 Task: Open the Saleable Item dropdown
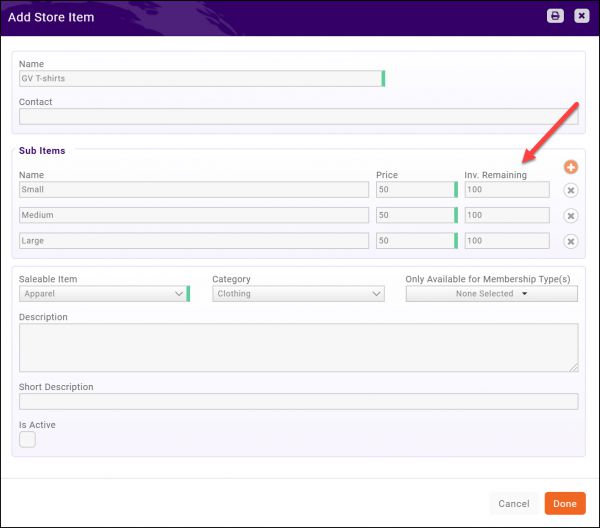click(102, 294)
